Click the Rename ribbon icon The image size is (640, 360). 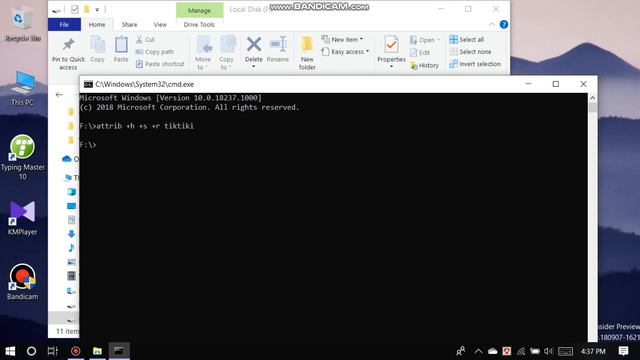(x=278, y=49)
